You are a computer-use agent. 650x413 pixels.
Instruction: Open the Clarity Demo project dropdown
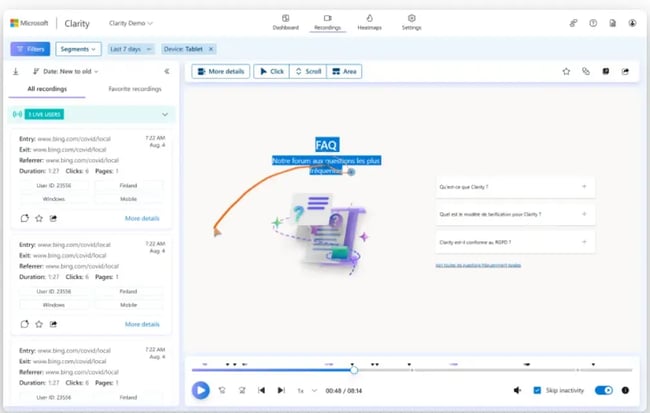point(131,23)
